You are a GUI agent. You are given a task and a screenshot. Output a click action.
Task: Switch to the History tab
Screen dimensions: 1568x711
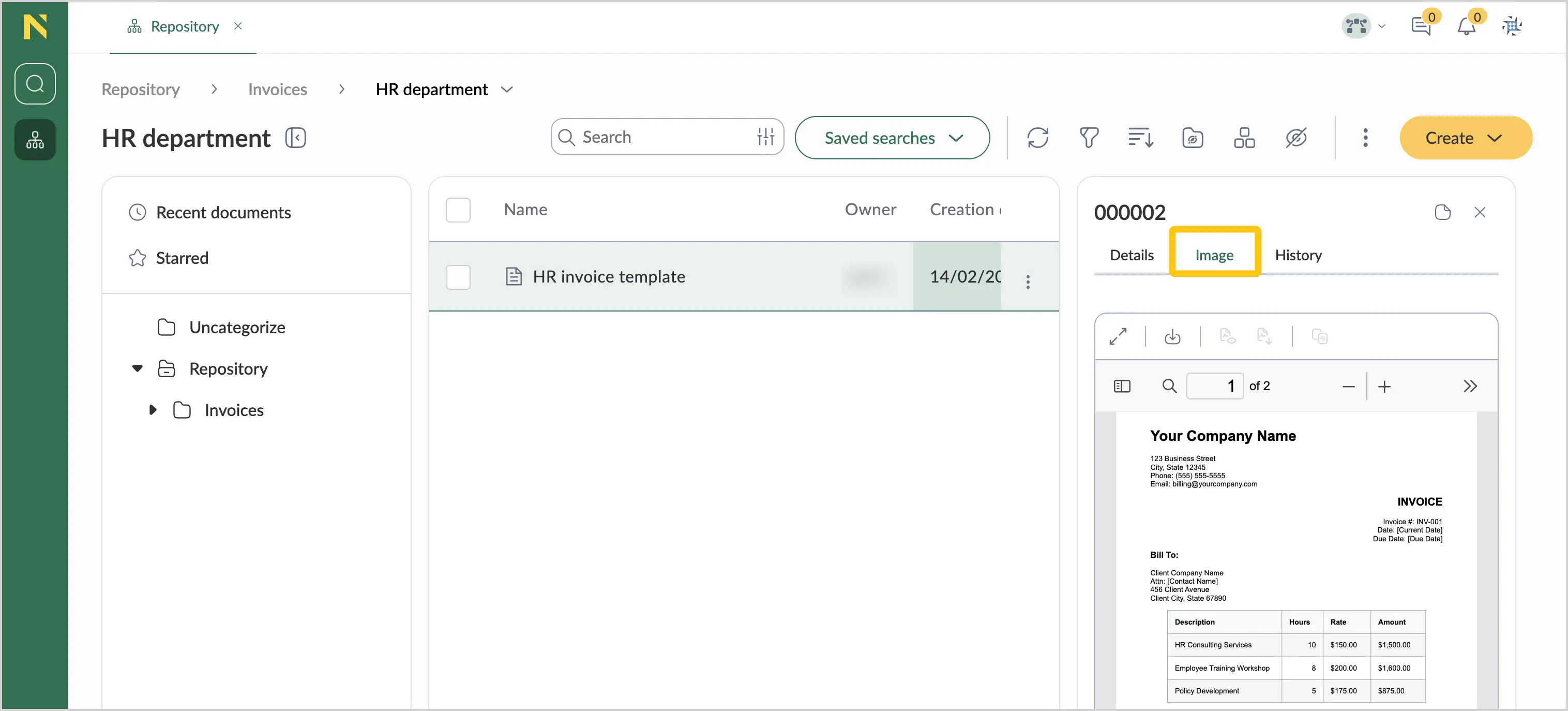point(1299,255)
